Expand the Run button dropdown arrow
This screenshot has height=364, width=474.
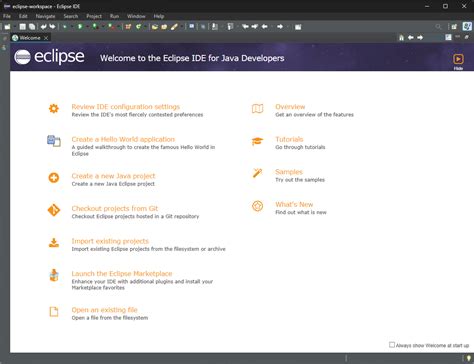pyautogui.click(x=87, y=27)
